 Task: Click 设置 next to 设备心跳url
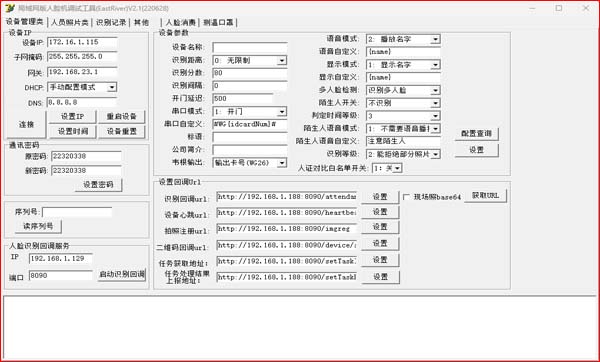pos(380,212)
